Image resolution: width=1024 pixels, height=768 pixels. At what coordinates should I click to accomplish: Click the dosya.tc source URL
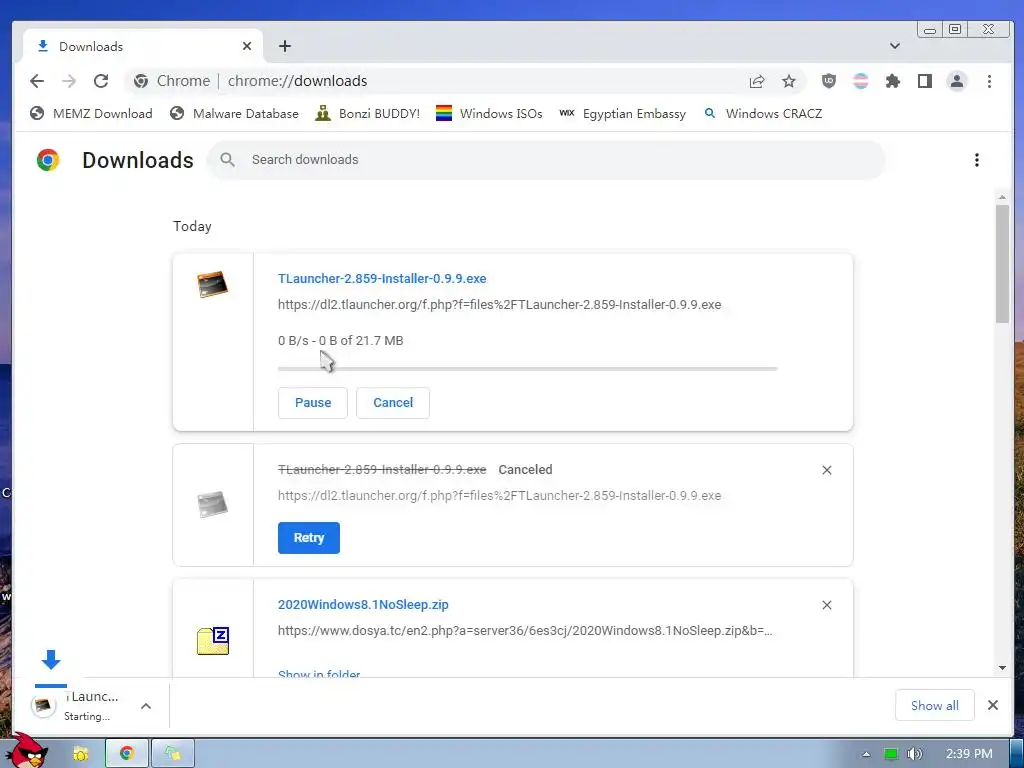tap(525, 631)
